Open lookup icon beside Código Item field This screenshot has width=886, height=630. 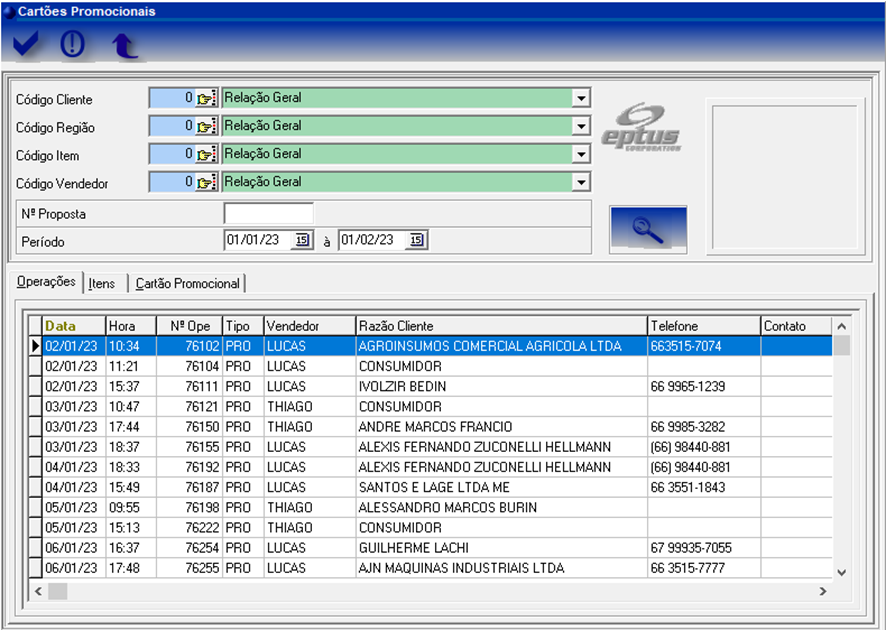206,155
